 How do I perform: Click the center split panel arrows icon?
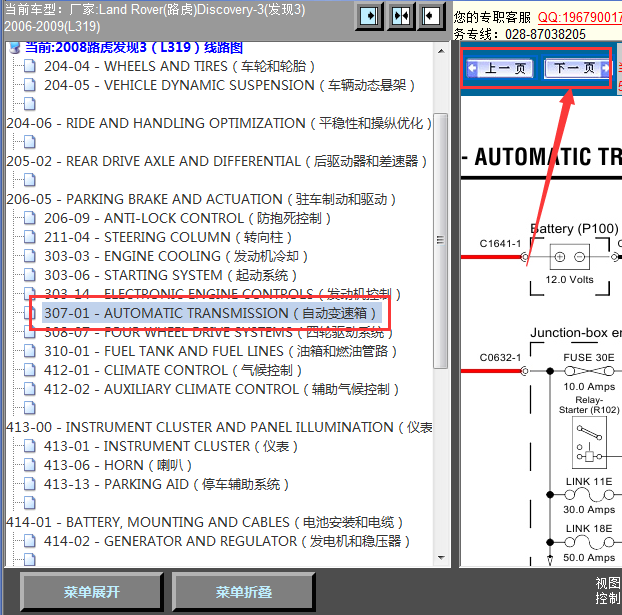coord(401,16)
